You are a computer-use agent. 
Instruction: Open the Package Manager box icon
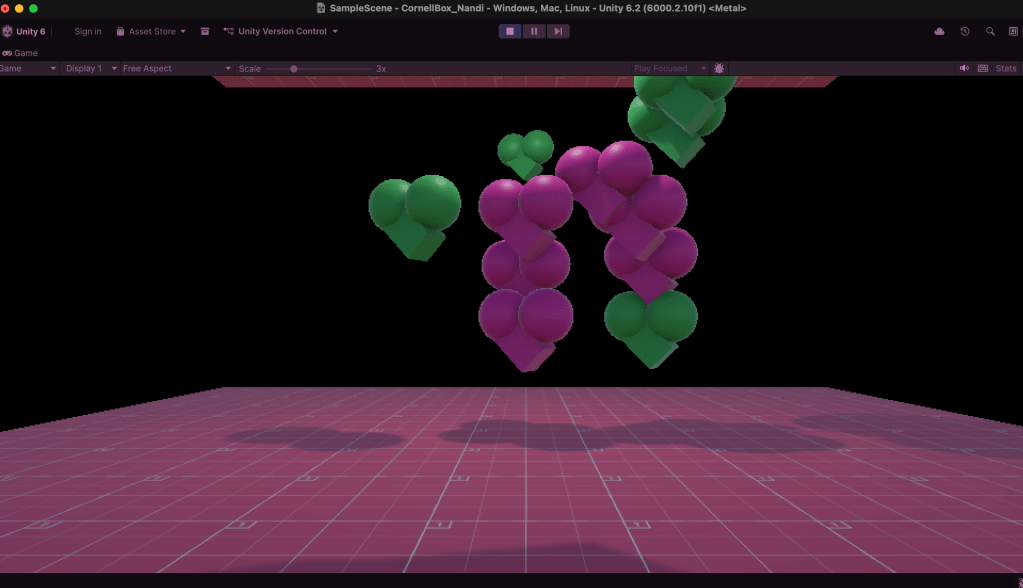click(x=205, y=31)
